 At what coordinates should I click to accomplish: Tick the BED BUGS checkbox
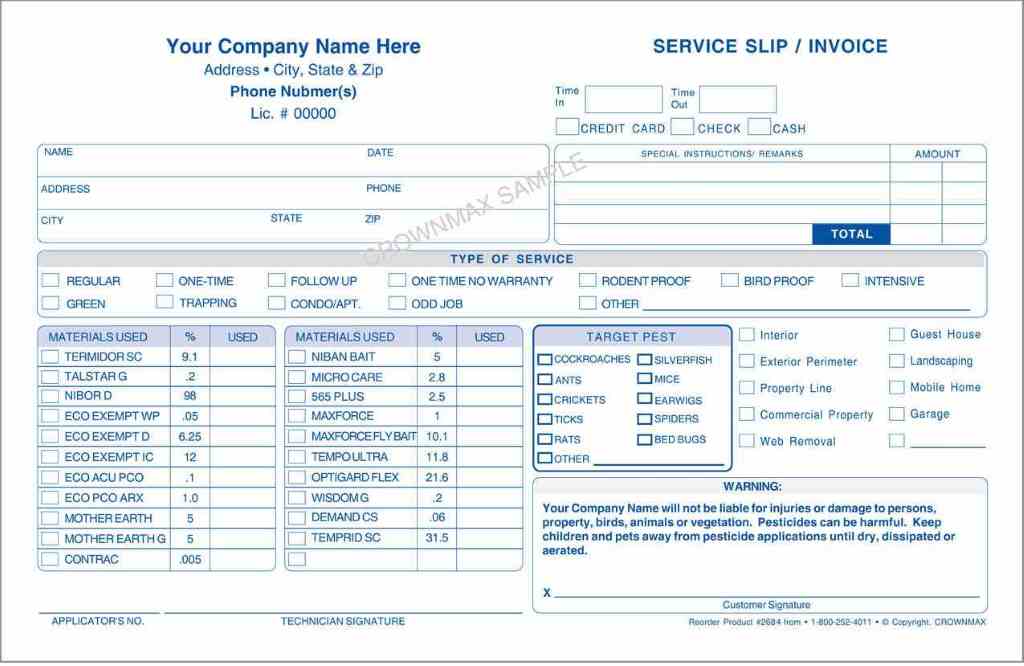point(645,439)
